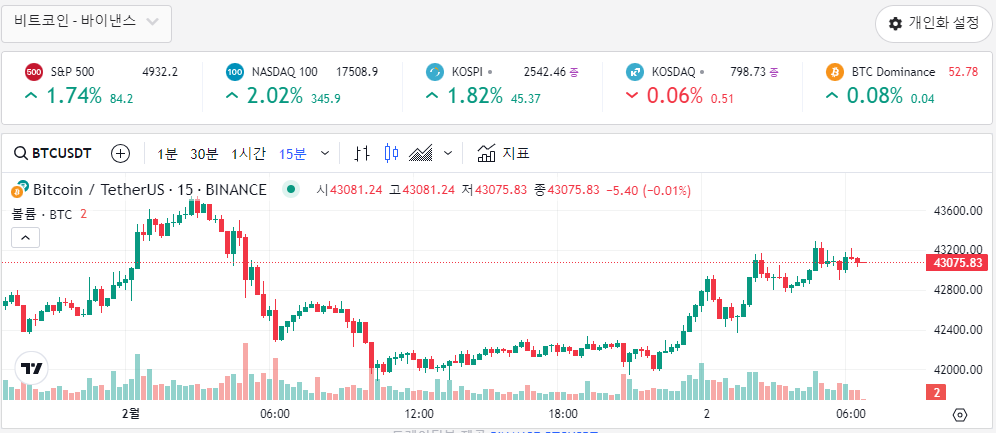Open the 비트코인 - 바이낸스 selector dropdown
The width and height of the screenshot is (996, 433).
tap(86, 22)
